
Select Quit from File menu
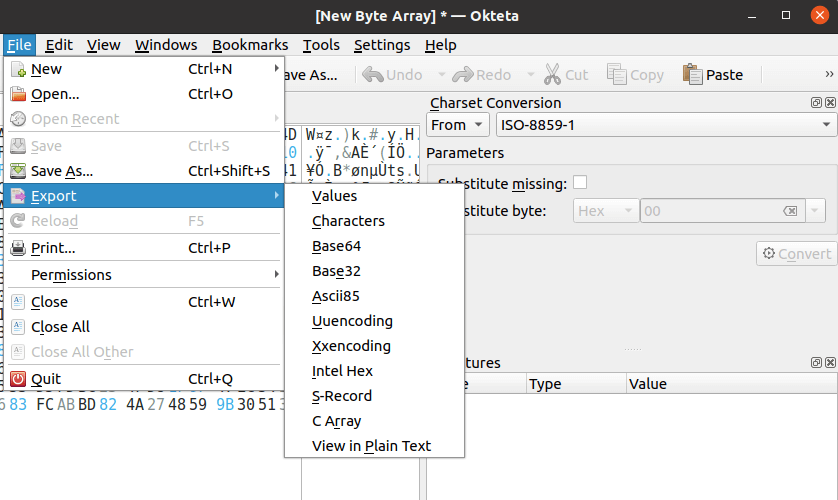pyautogui.click(x=144, y=379)
